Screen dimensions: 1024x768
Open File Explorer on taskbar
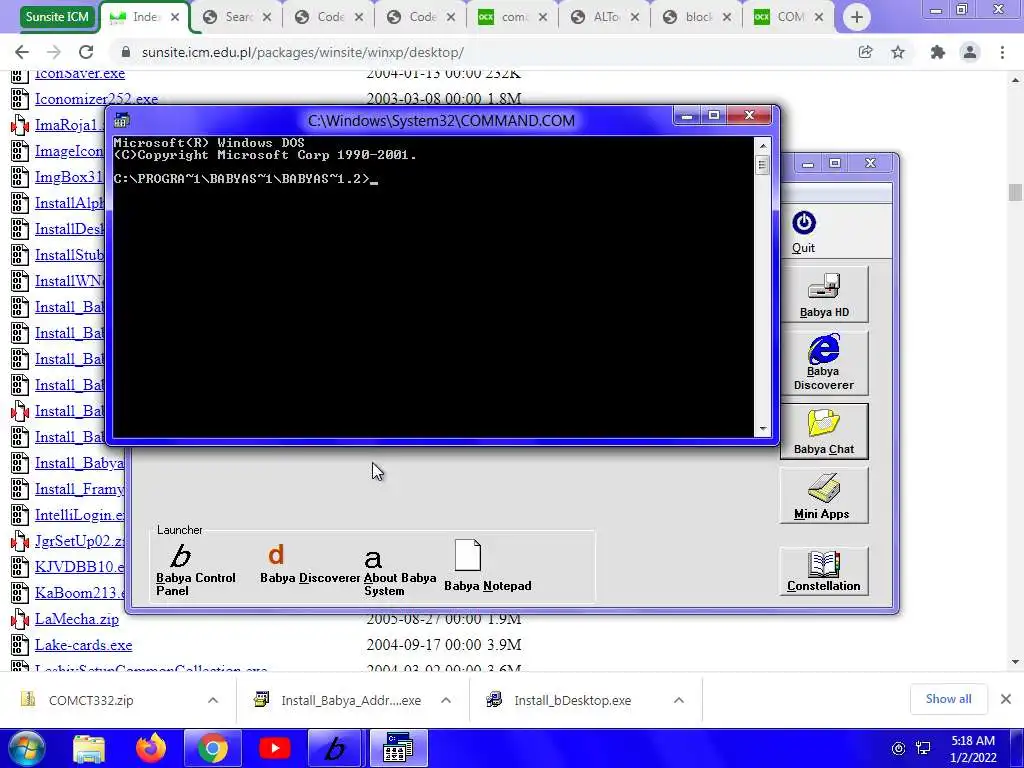click(89, 748)
